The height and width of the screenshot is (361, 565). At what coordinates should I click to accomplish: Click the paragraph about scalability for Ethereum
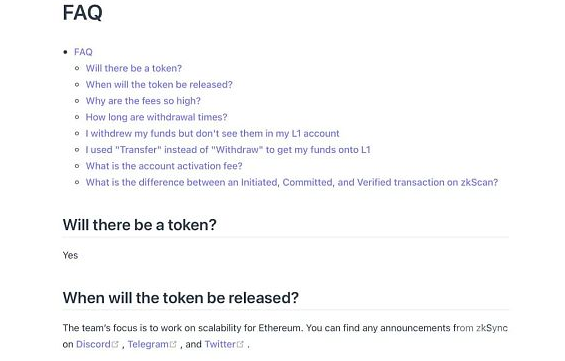(285, 336)
